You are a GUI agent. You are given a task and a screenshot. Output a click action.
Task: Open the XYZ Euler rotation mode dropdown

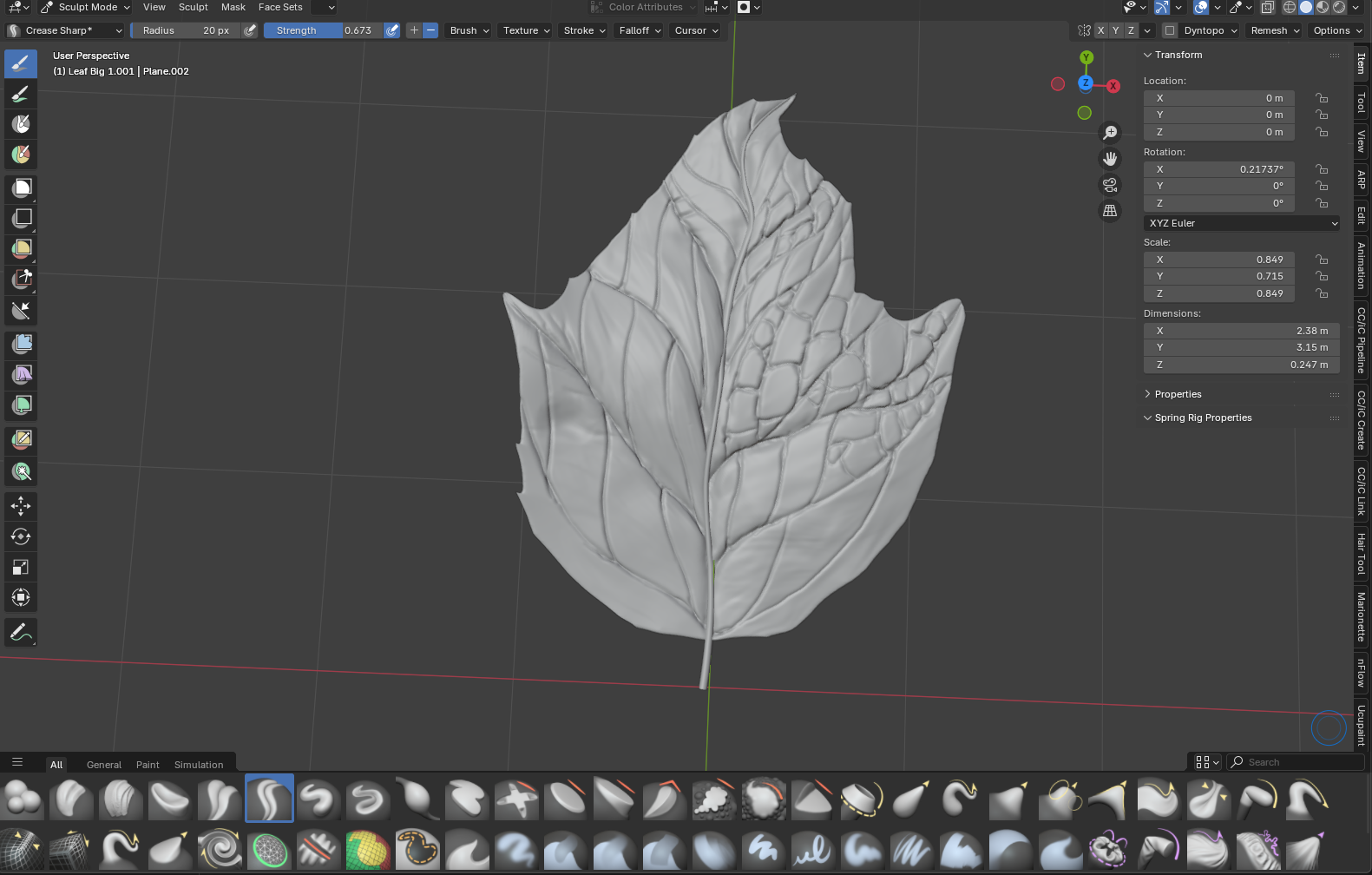[1242, 223]
